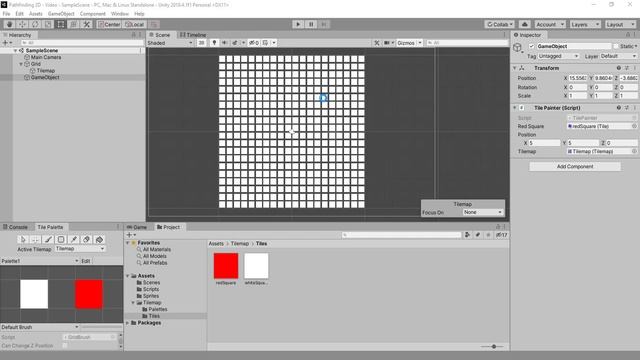
Task: Collapse the Grid hierarchy item
Action: point(21,64)
